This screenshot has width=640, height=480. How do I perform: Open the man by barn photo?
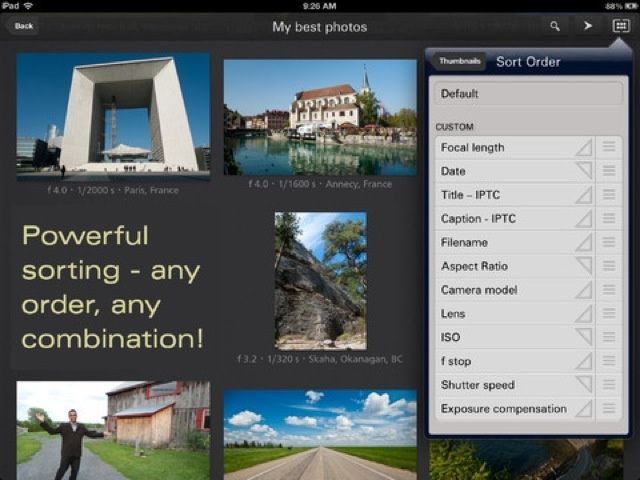point(113,430)
